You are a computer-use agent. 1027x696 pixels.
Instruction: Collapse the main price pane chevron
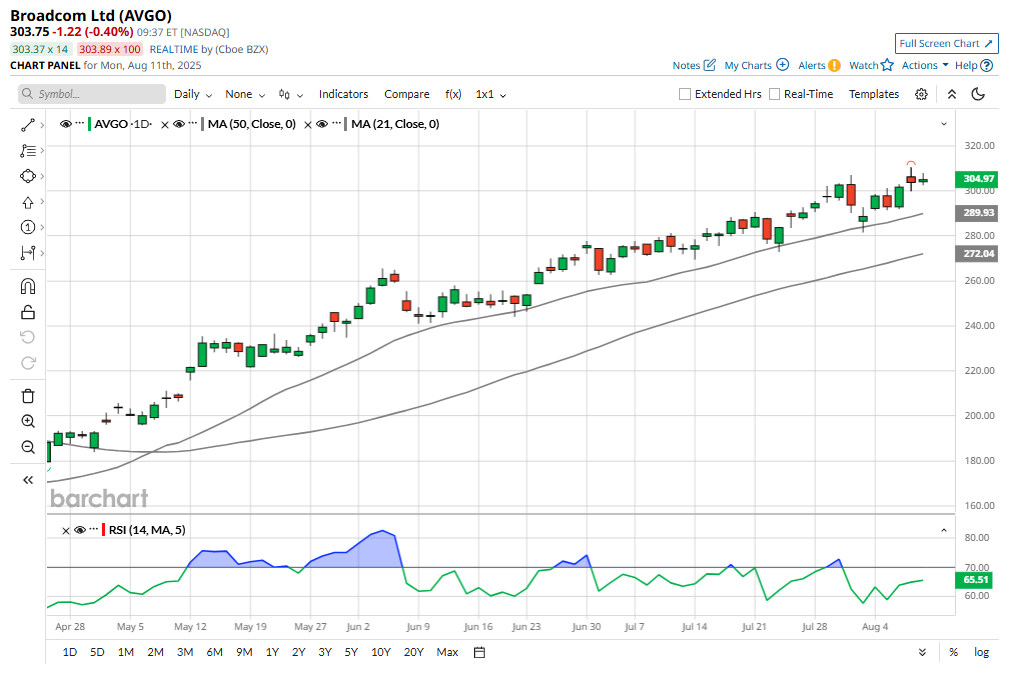(x=944, y=124)
